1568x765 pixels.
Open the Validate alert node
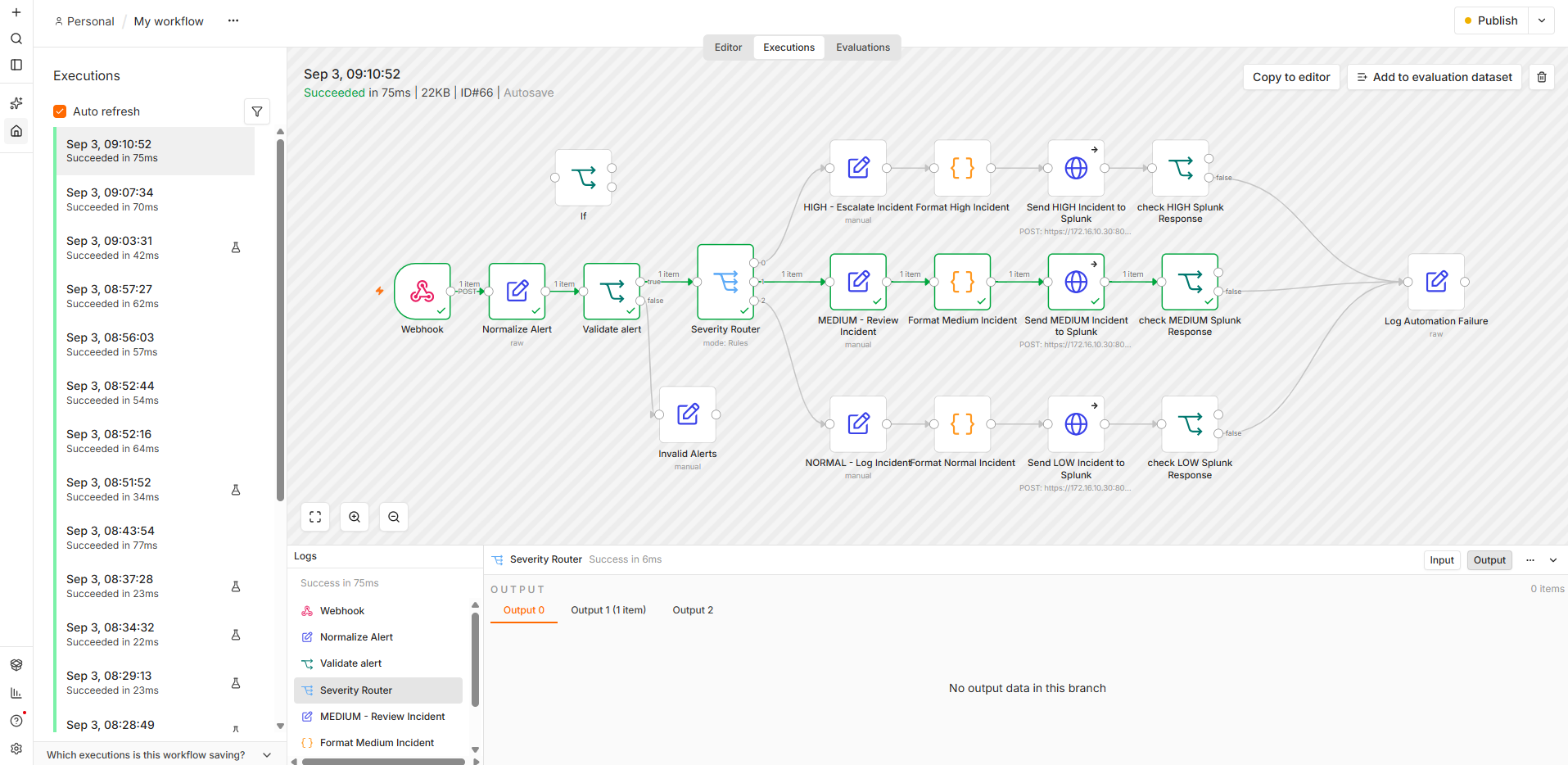tap(612, 291)
